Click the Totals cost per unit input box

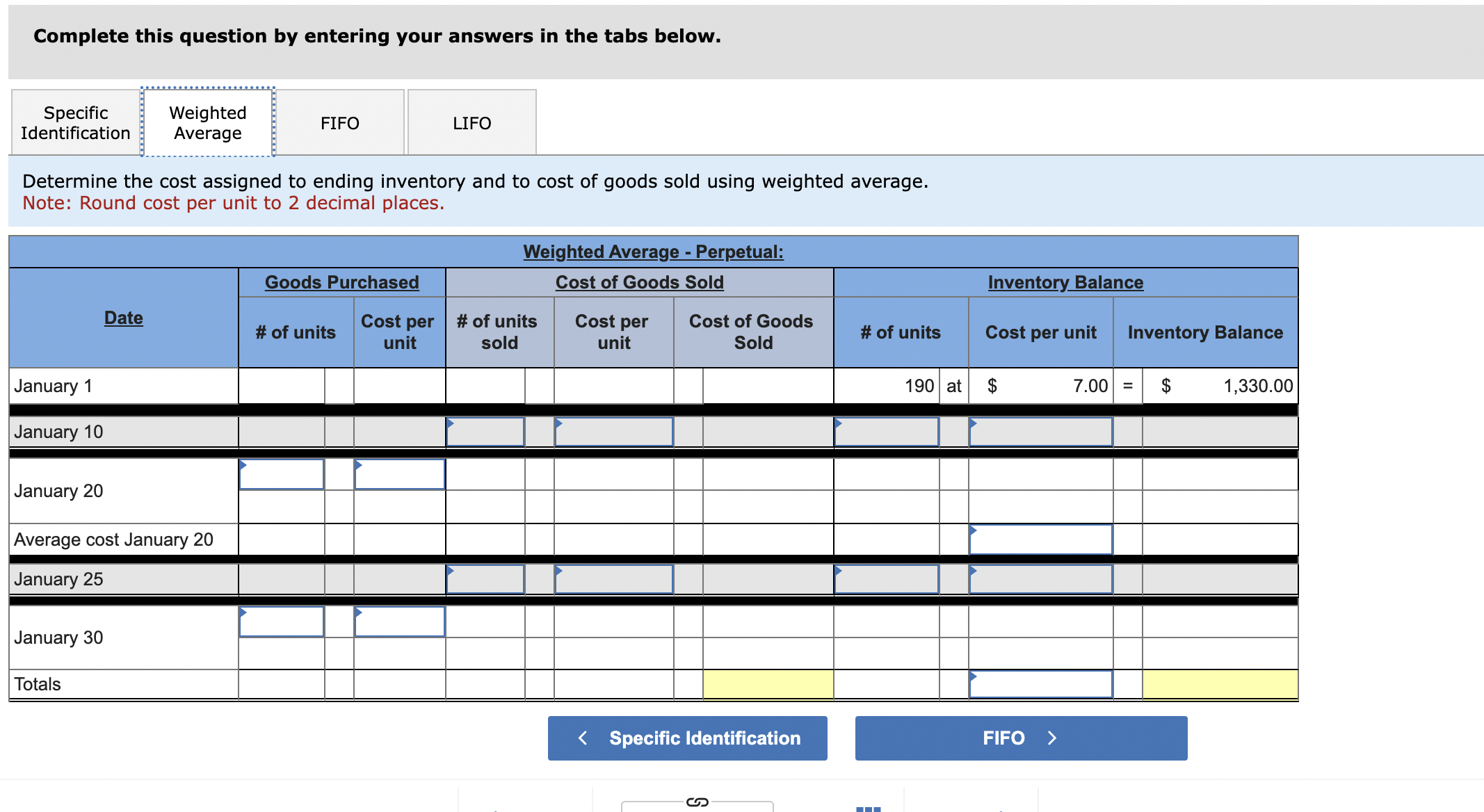[x=1041, y=683]
